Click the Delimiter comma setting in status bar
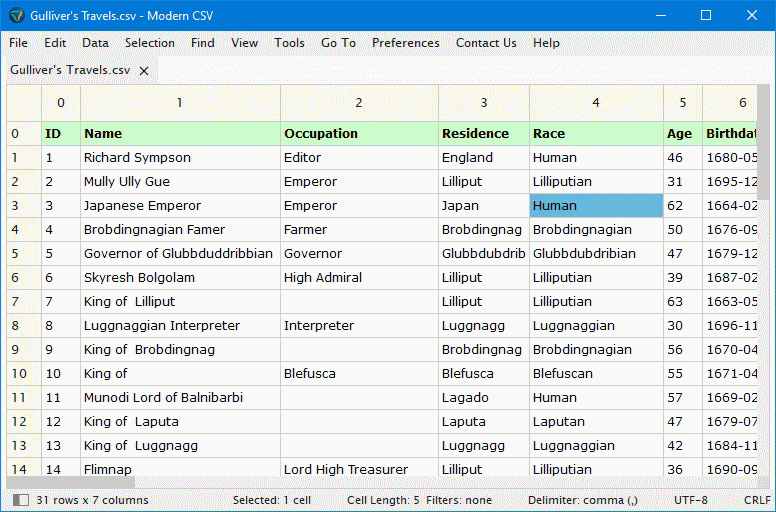Screen dimensions: 776x512 click(582, 500)
